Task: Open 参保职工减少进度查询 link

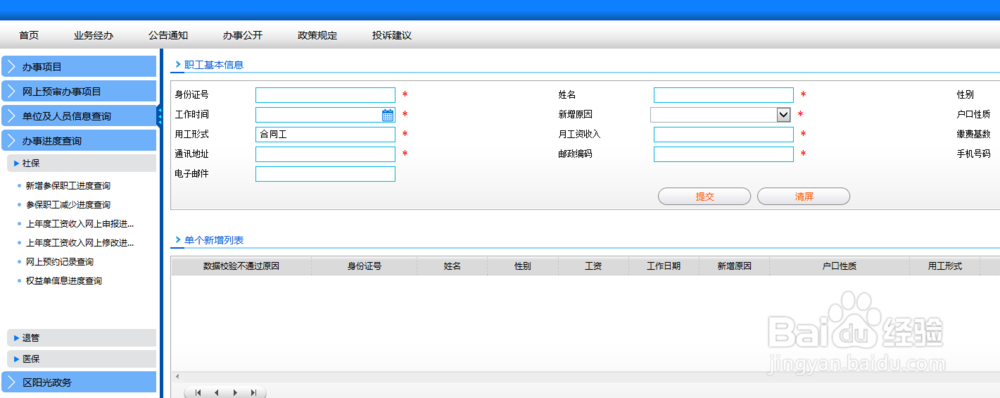Action: point(68,205)
